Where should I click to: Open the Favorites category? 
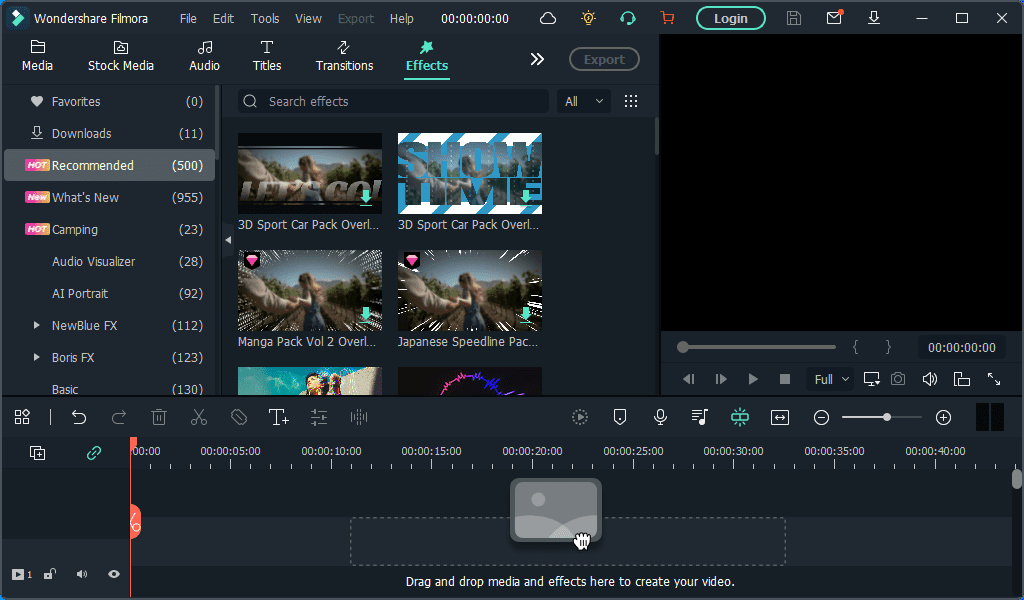pyautogui.click(x=110, y=101)
